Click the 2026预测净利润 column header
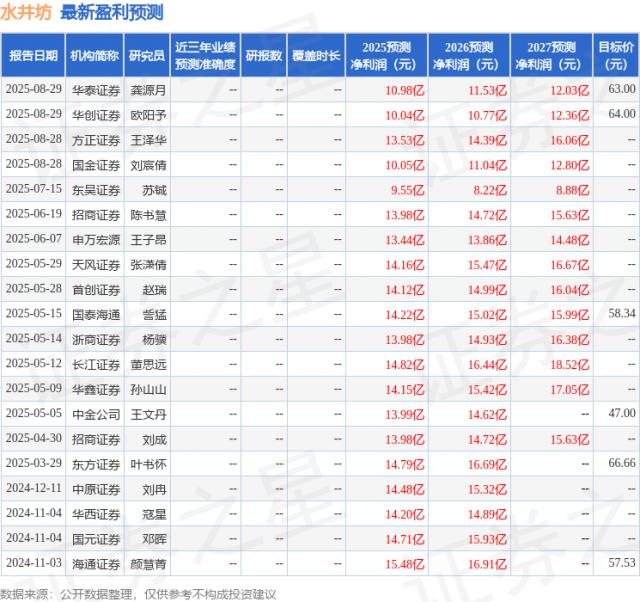The width and height of the screenshot is (640, 602). click(469, 56)
